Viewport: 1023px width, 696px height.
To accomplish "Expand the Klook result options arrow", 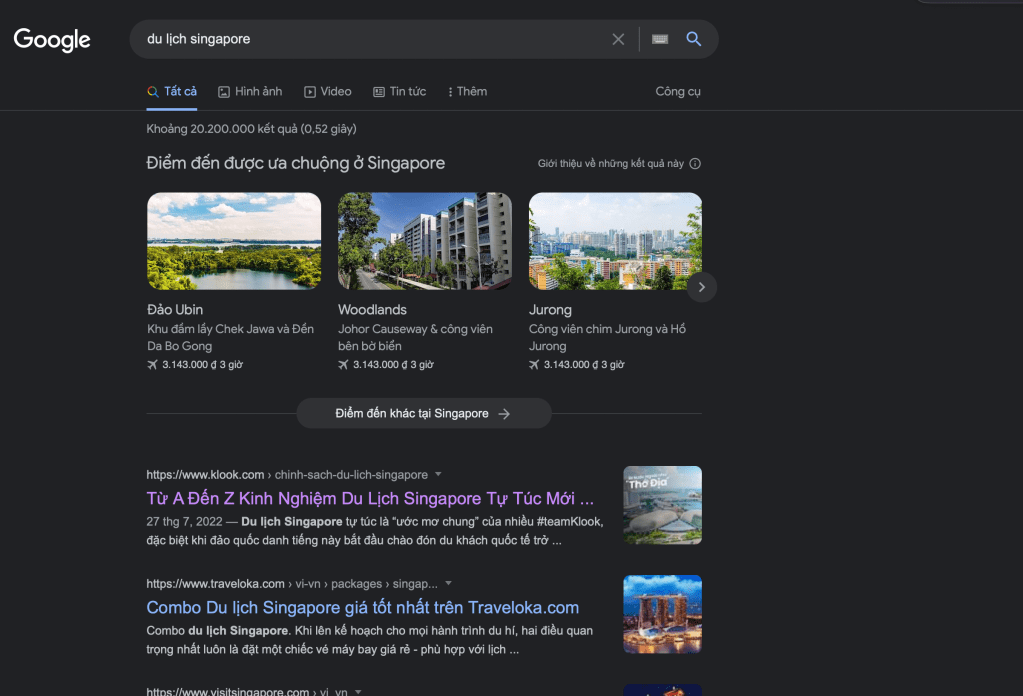I will 438,475.
